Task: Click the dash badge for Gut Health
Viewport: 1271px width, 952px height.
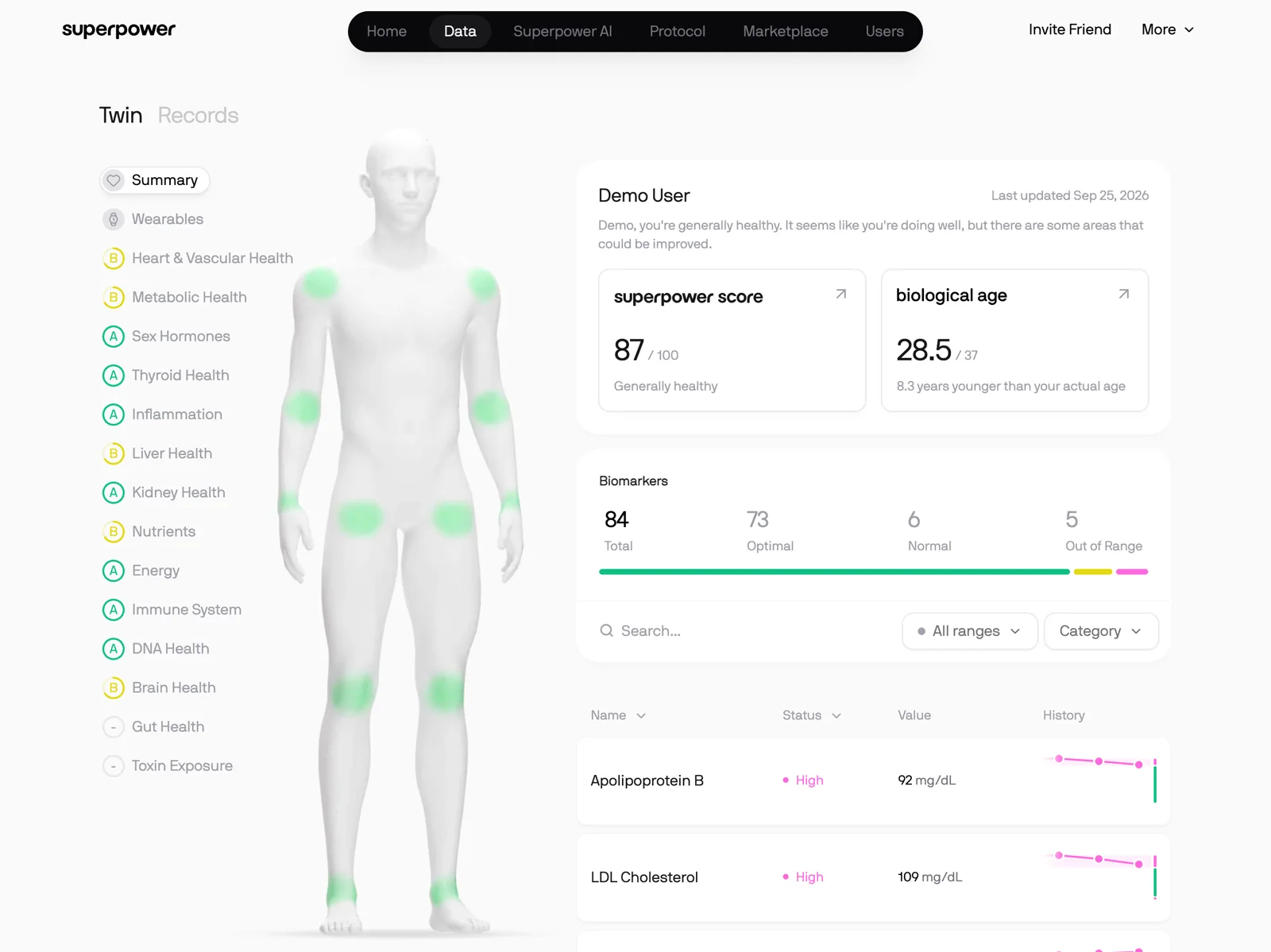Action: (x=114, y=727)
